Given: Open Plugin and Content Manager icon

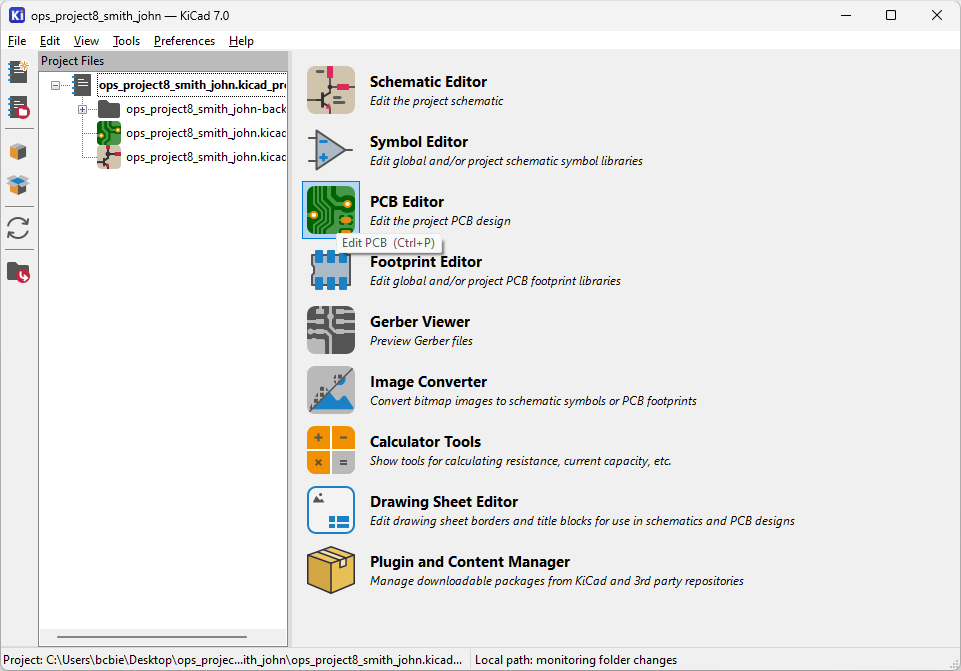Looking at the screenshot, I should point(331,570).
